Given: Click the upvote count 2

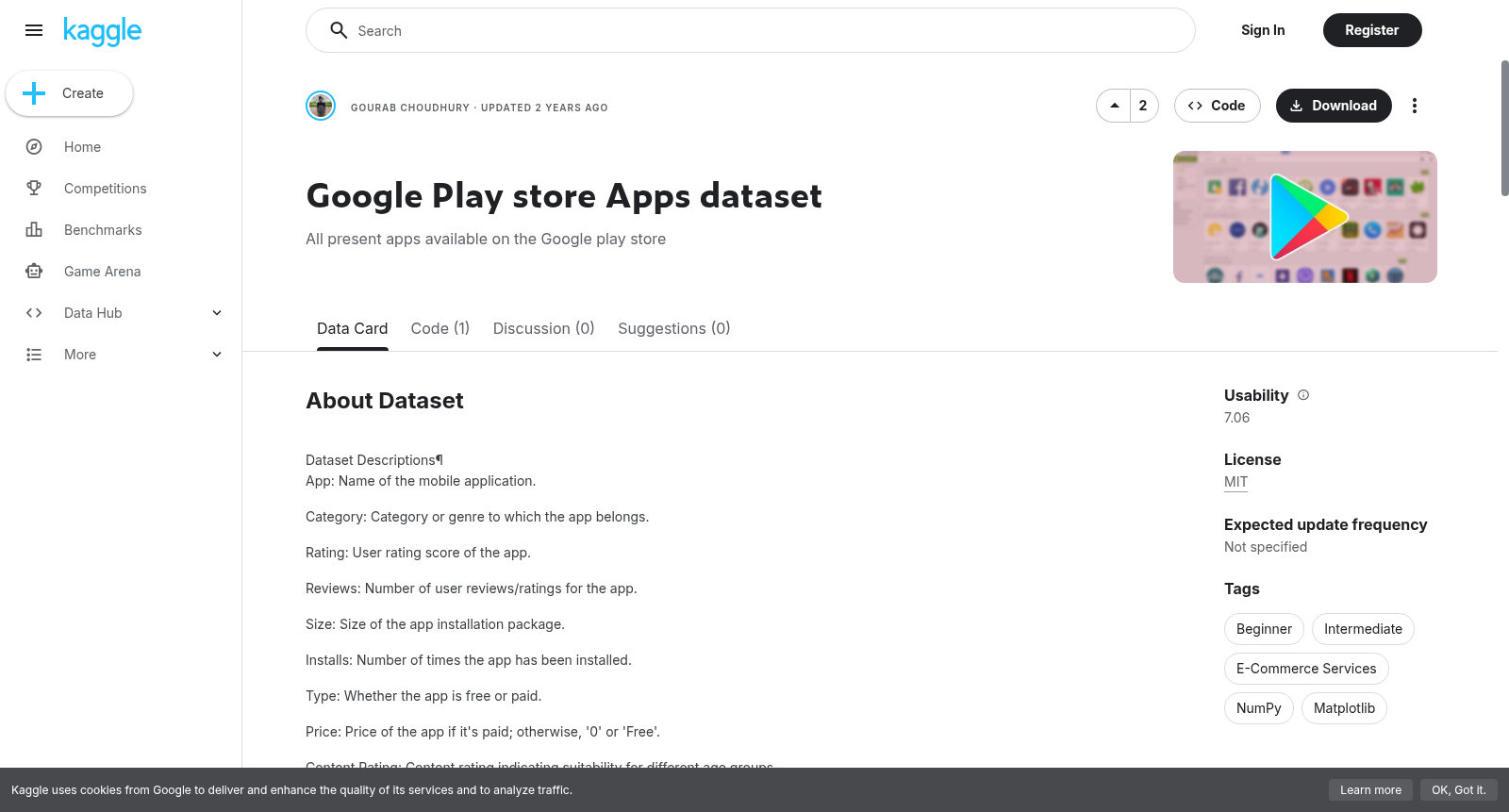Looking at the screenshot, I should coord(1143,106).
